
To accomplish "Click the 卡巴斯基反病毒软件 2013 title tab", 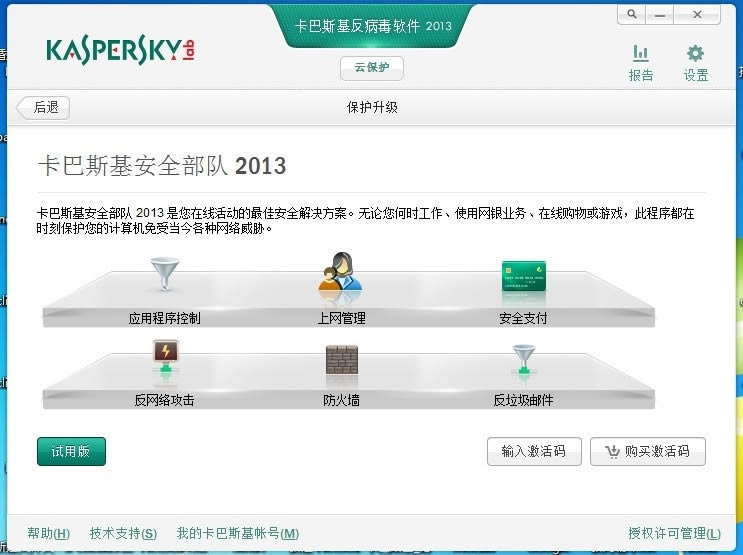I will click(x=373, y=26).
